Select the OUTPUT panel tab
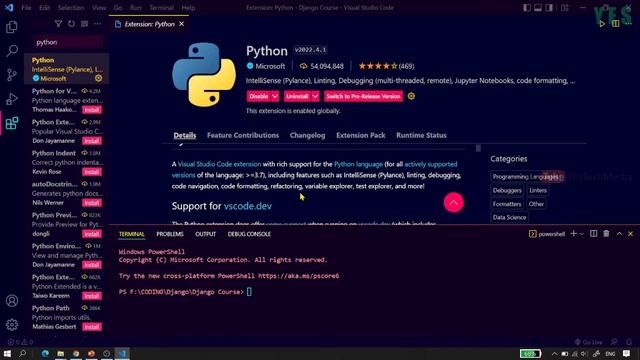This screenshot has width=640, height=360. pyautogui.click(x=205, y=234)
